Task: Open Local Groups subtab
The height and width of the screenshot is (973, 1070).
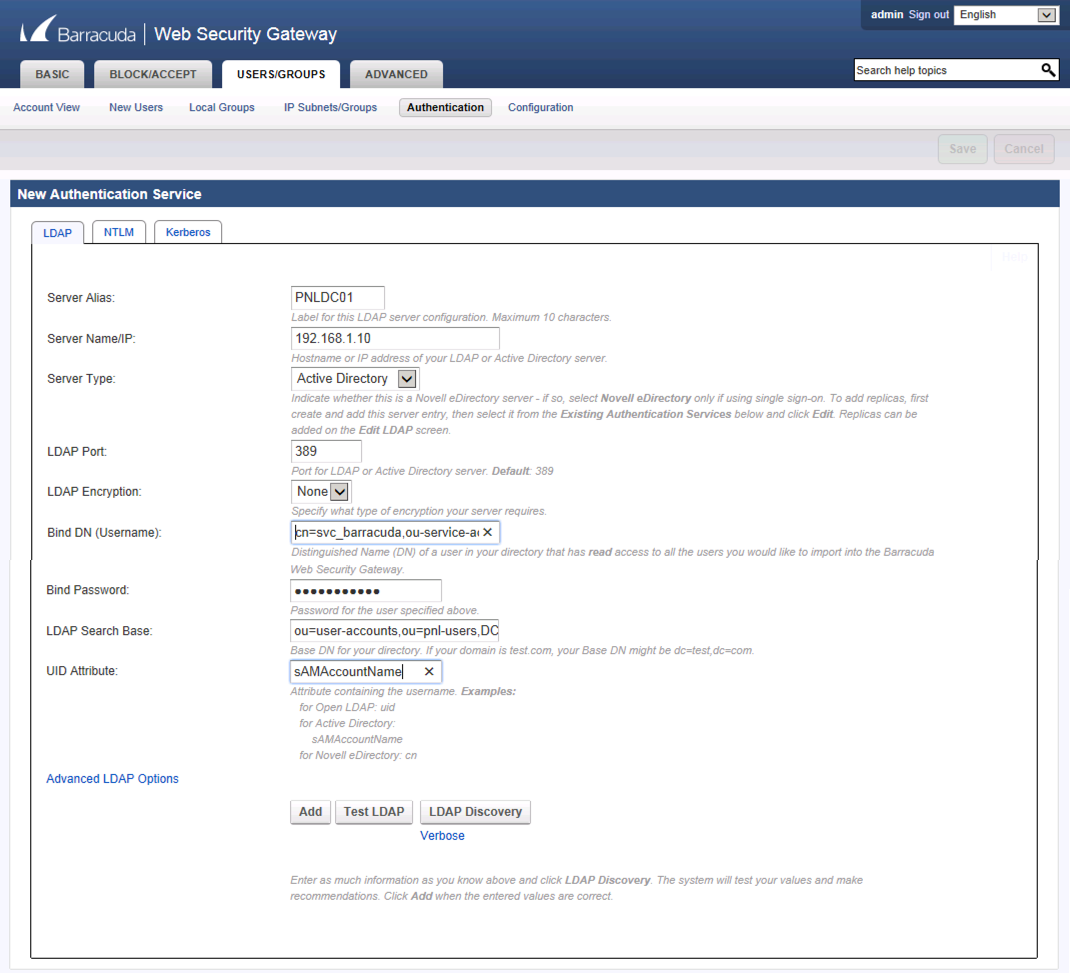Action: pyautogui.click(x=222, y=107)
